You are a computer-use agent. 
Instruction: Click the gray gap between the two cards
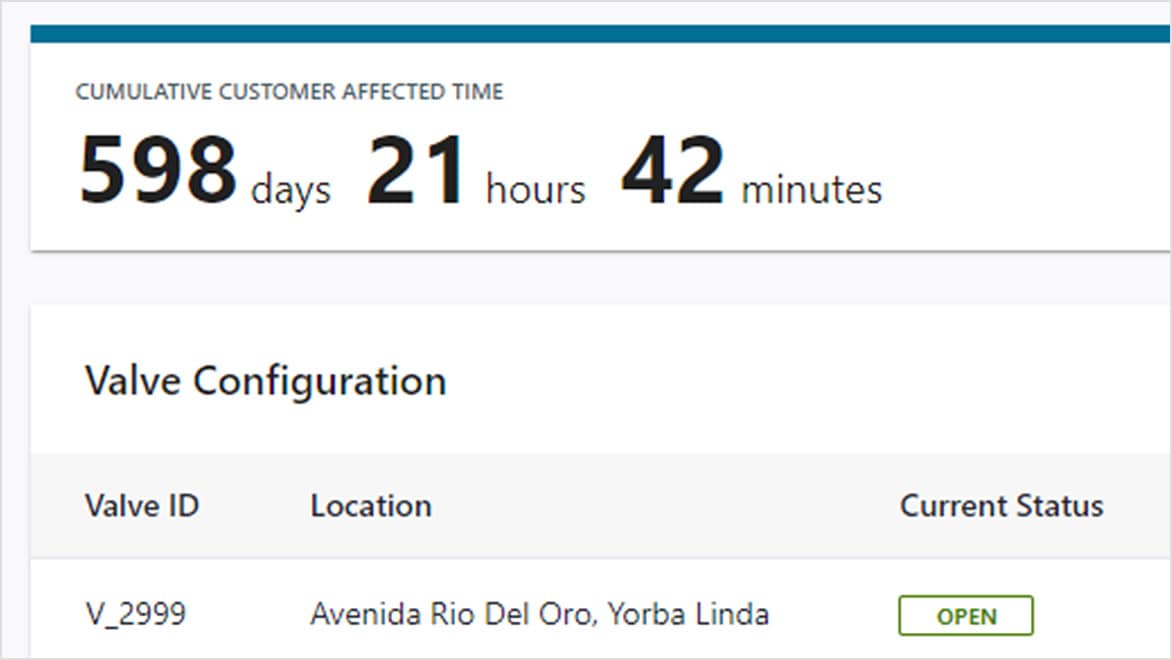[600, 278]
